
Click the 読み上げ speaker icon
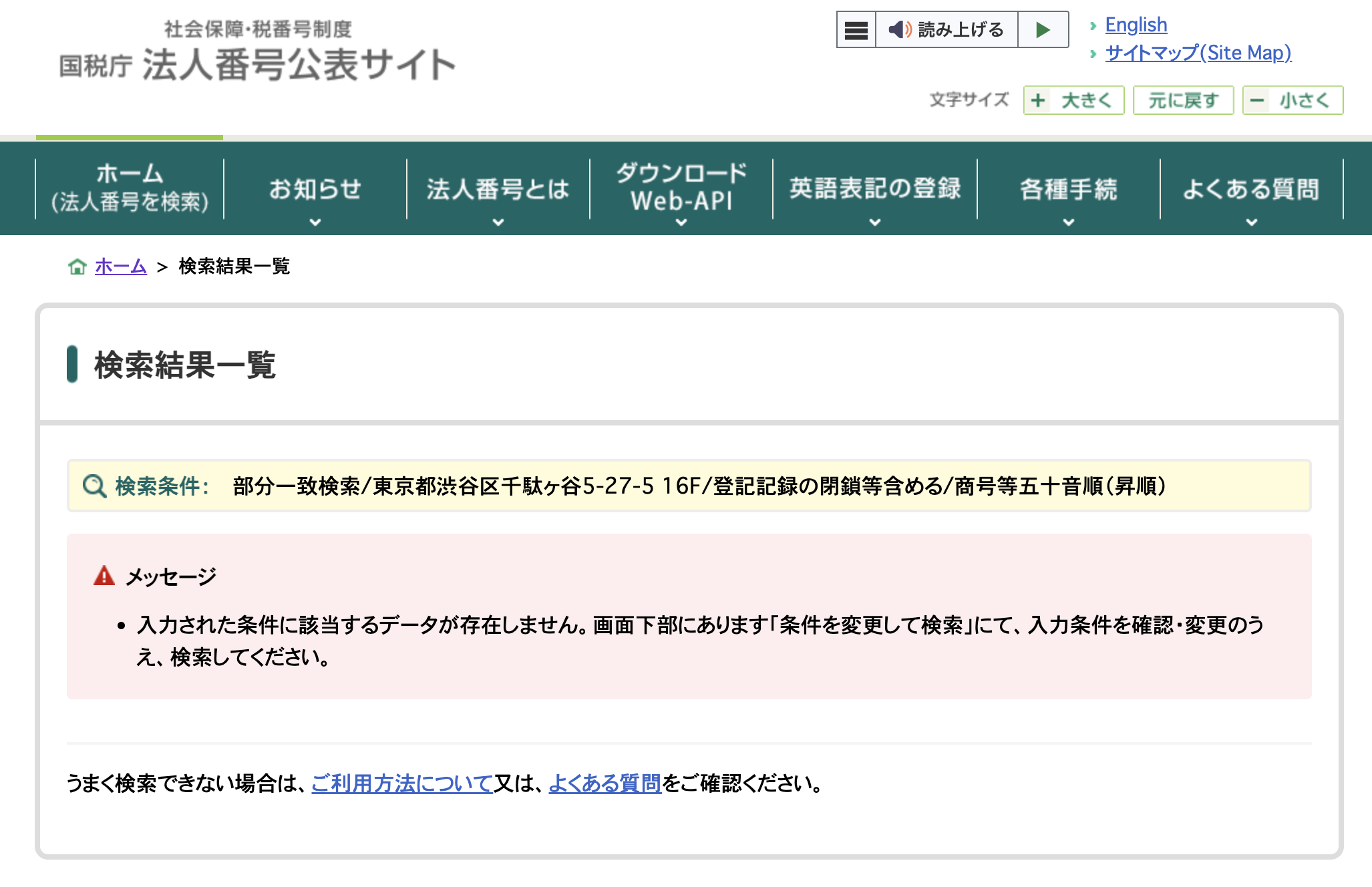pos(899,29)
